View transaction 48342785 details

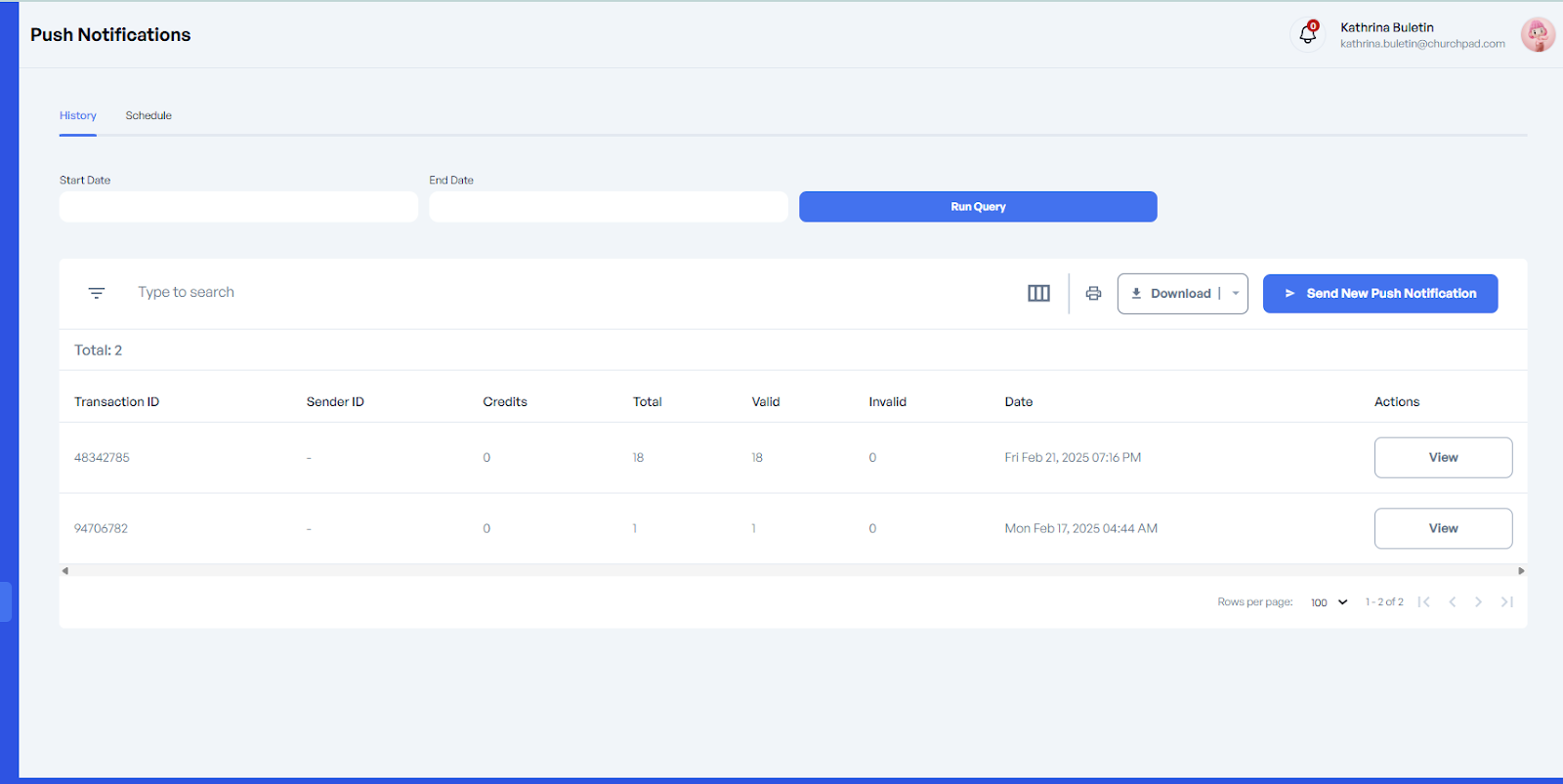pos(1443,458)
